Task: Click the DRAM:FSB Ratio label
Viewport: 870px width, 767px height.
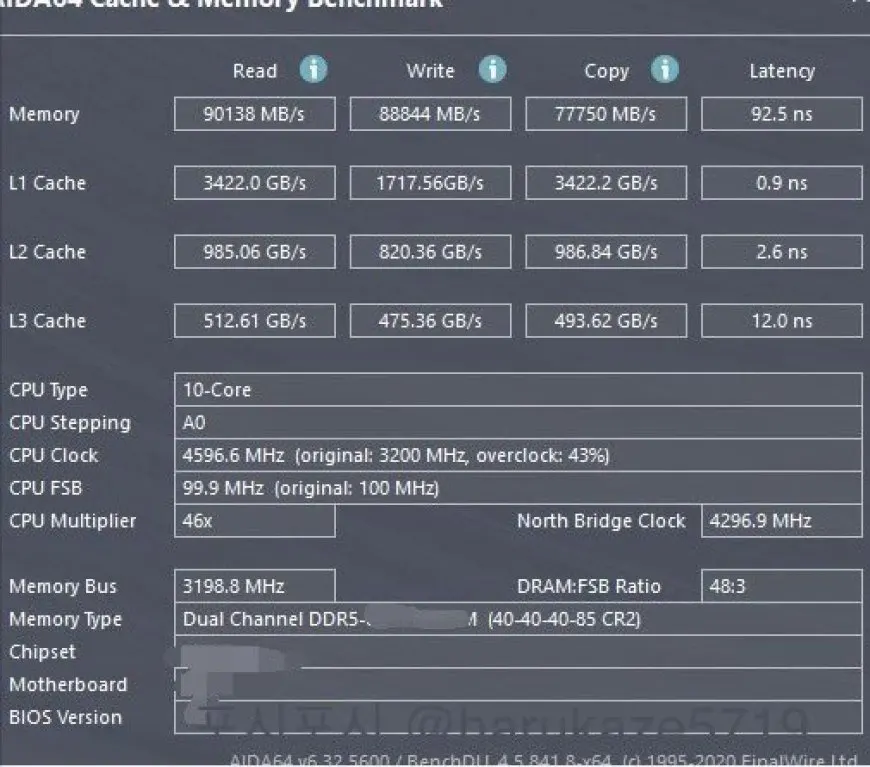Action: [x=589, y=586]
